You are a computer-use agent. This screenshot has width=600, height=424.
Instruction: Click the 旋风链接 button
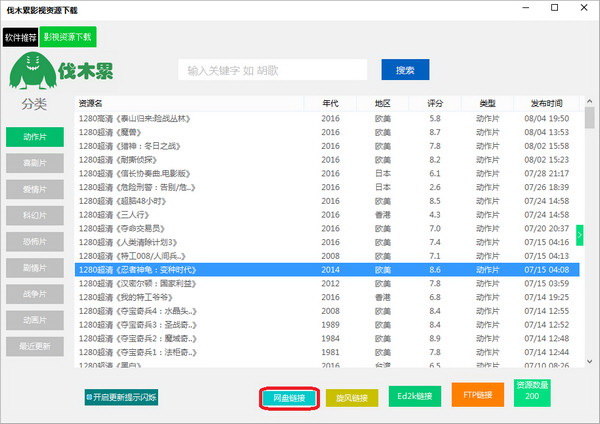pyautogui.click(x=352, y=398)
